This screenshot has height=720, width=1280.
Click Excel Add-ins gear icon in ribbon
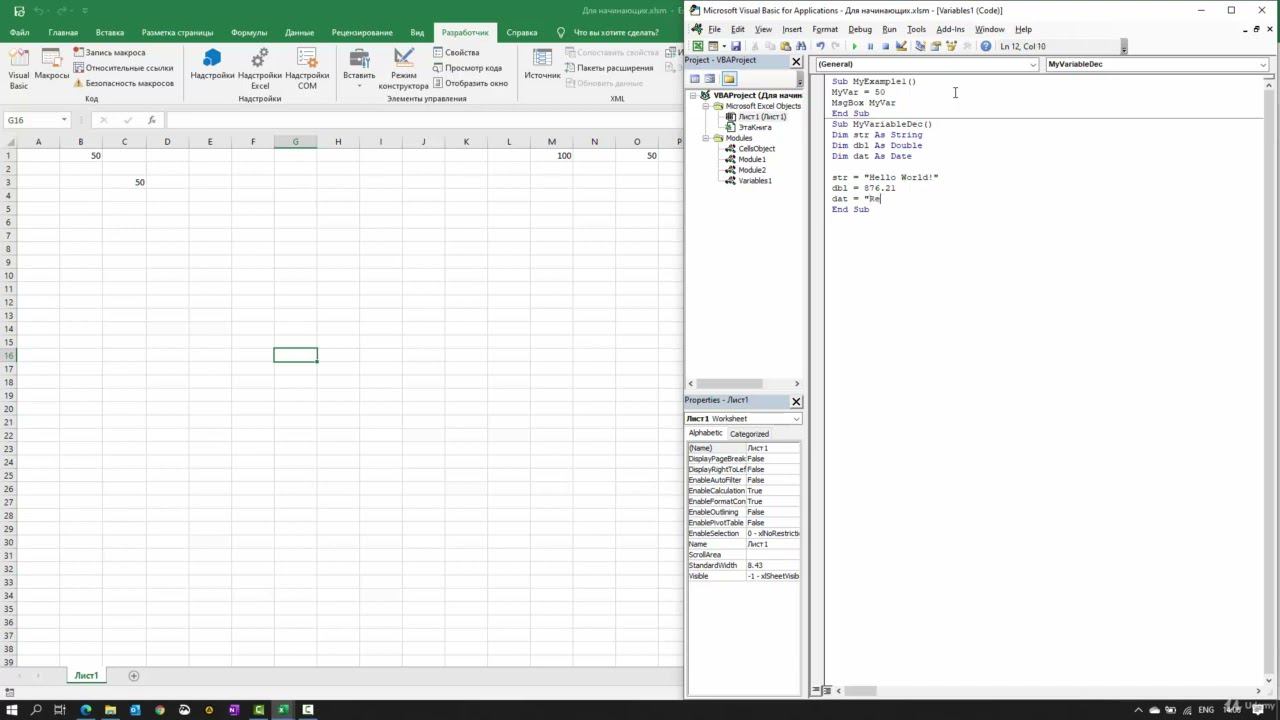coord(260,68)
